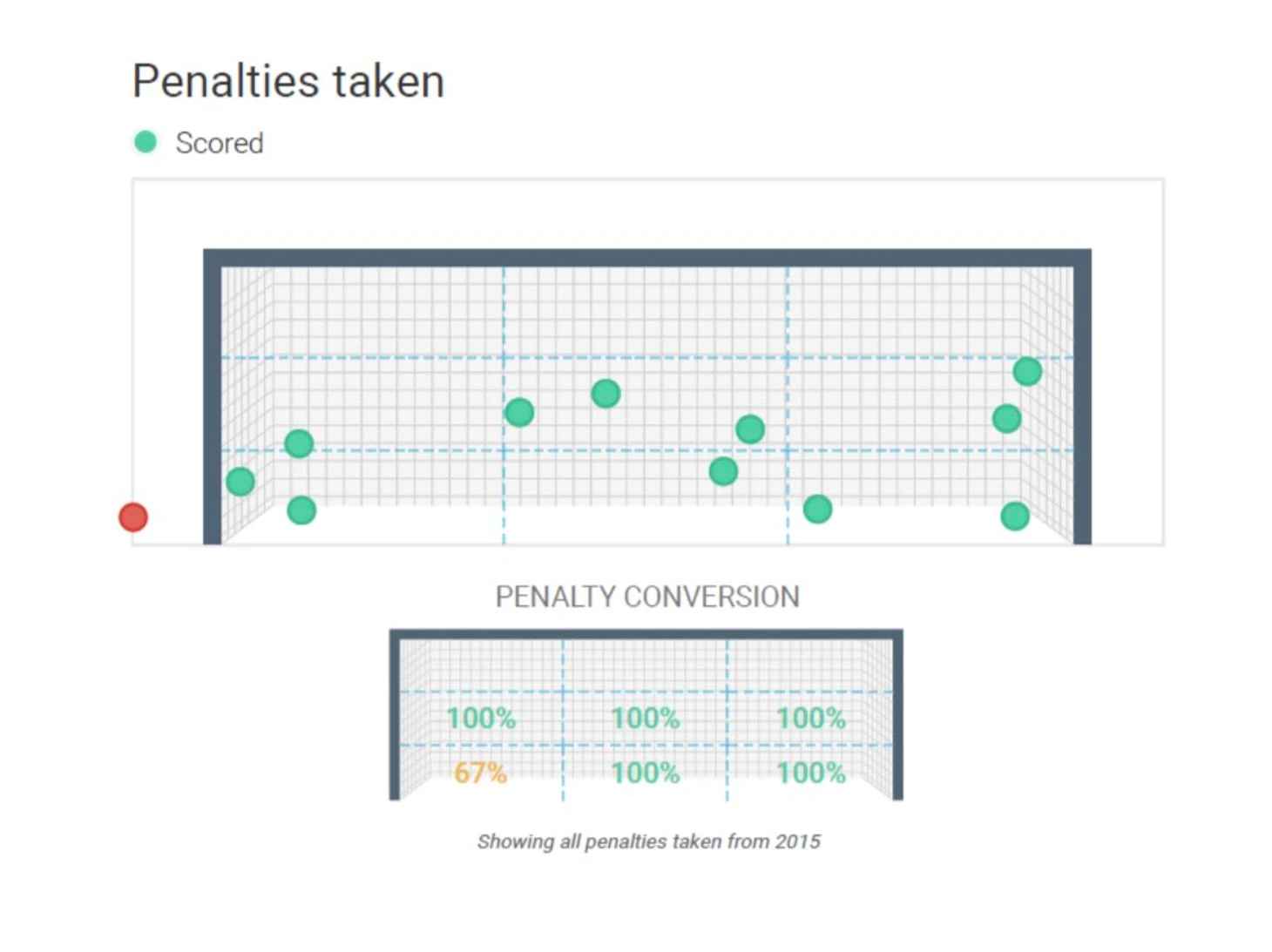The image size is (1272, 952).
Task: Select the topmost green dot near right post
Action: pyautogui.click(x=1027, y=372)
